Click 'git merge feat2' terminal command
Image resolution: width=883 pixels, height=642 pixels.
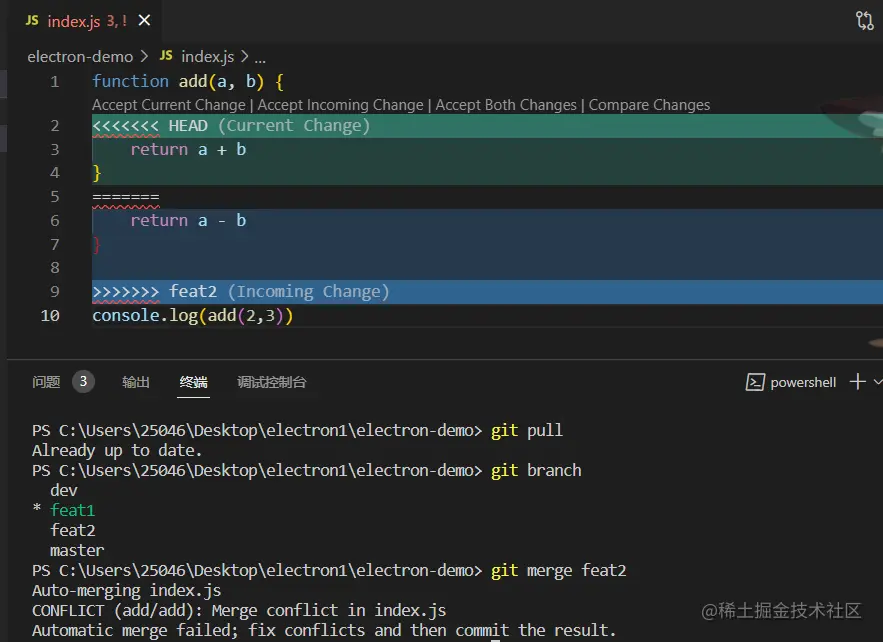pos(558,570)
